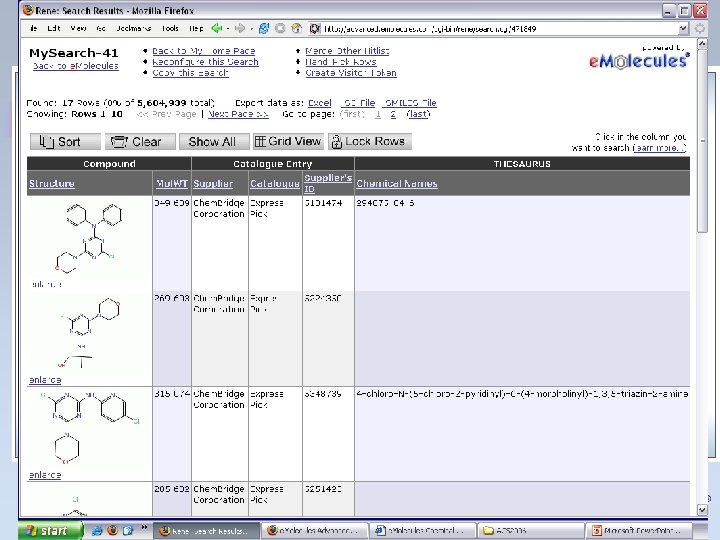Switch to the eMolecules Advanced taskbar window
The height and width of the screenshot is (540, 720).
click(x=315, y=531)
